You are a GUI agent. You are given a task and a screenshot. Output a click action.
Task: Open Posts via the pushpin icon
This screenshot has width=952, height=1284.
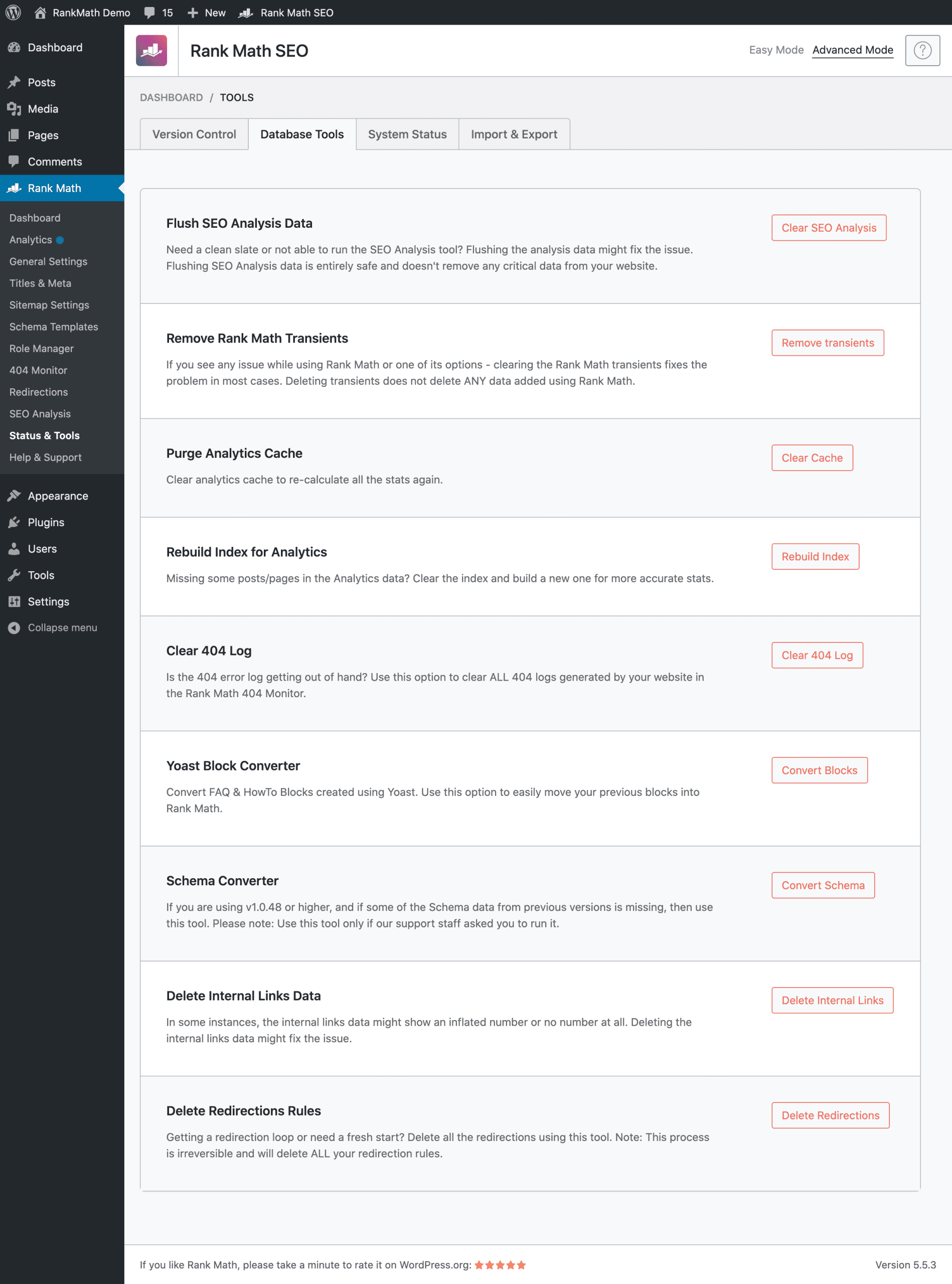tap(15, 82)
